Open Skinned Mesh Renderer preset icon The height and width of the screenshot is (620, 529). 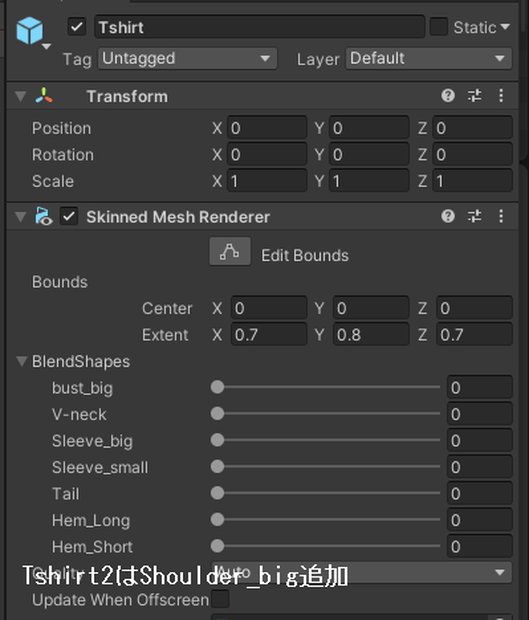(474, 216)
